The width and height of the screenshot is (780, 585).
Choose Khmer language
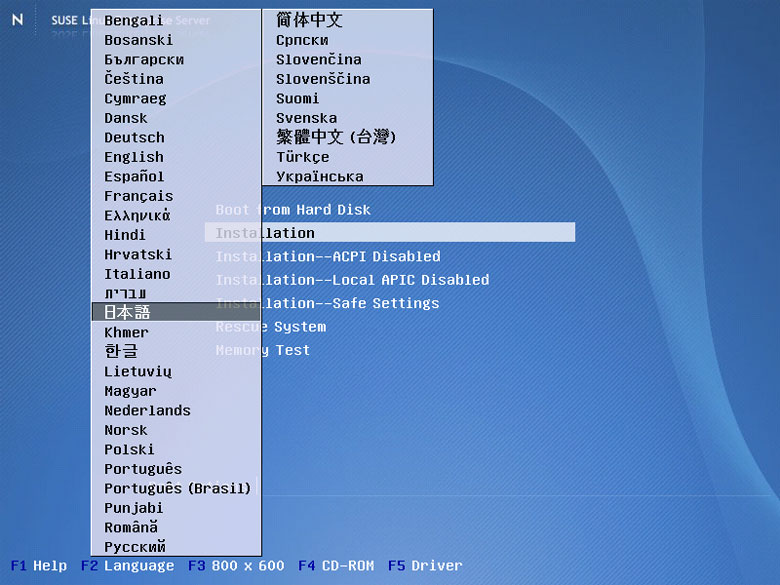(126, 332)
